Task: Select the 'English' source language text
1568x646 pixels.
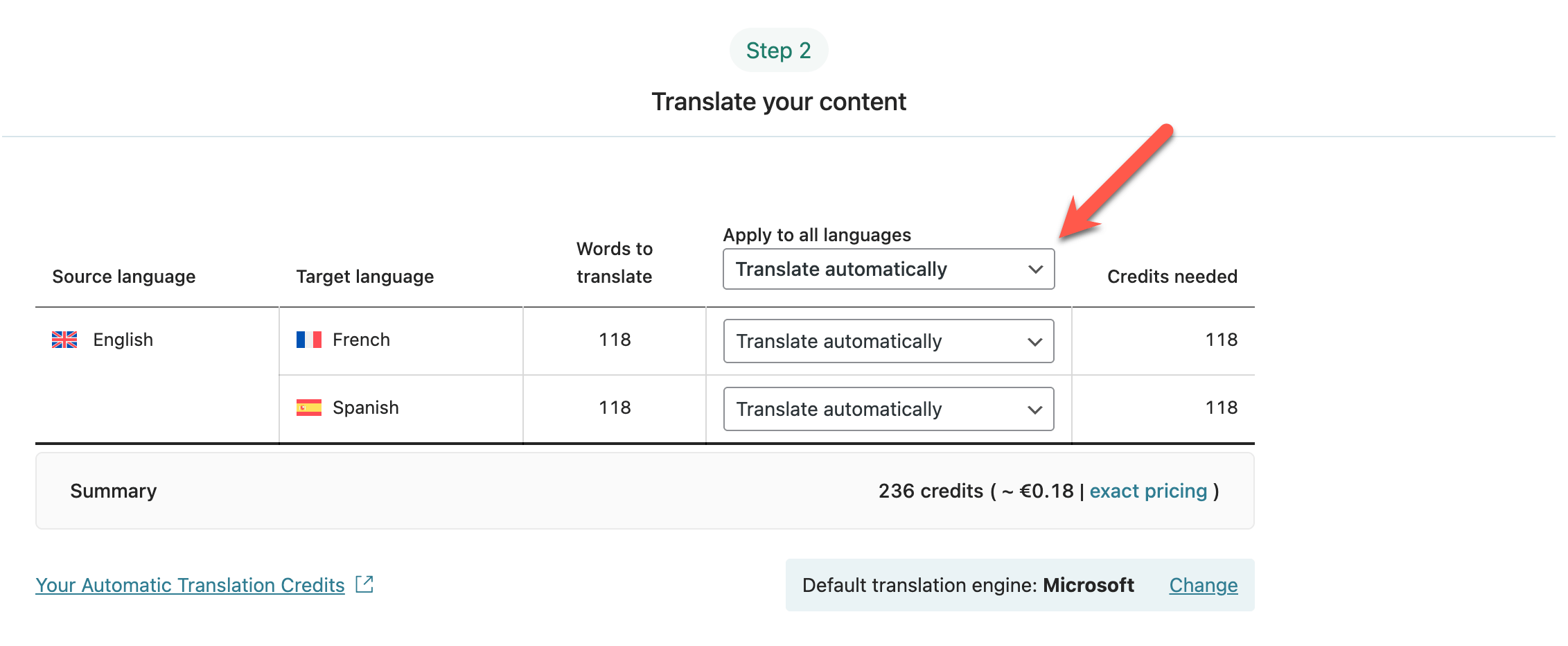Action: [x=123, y=340]
